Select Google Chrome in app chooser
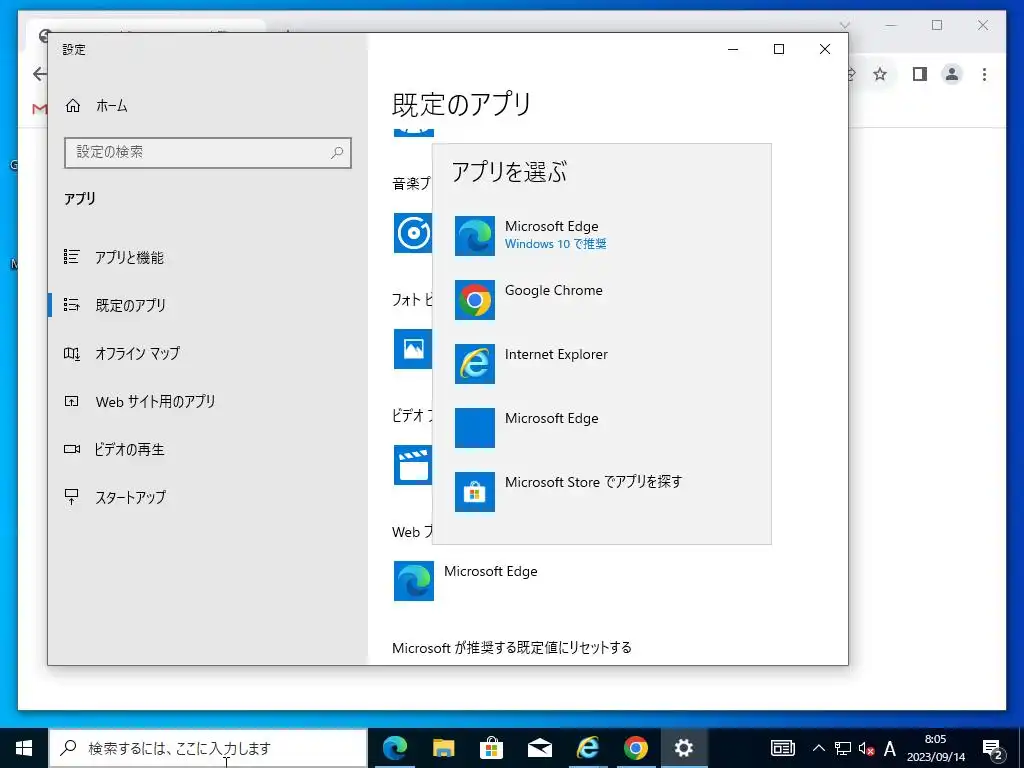The width and height of the screenshot is (1024, 768). [x=601, y=300]
